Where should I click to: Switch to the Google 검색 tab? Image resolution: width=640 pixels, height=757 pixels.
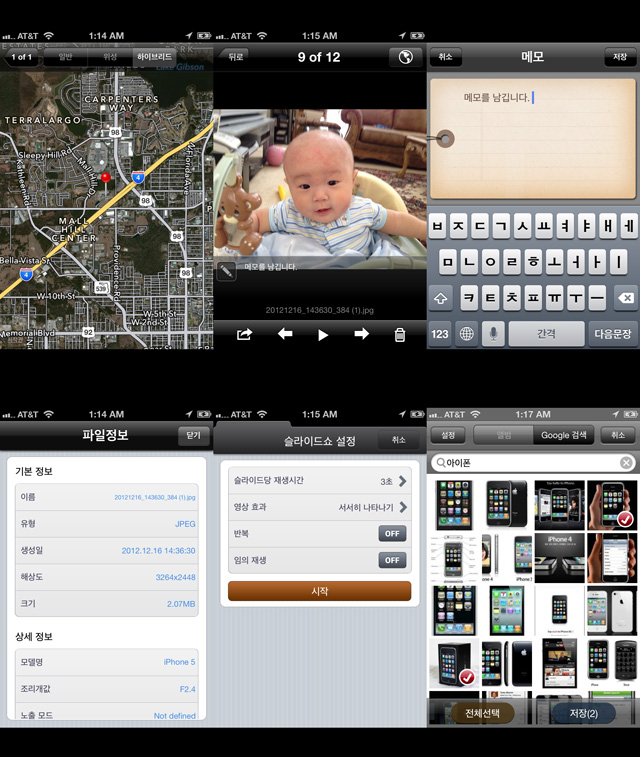tap(564, 435)
